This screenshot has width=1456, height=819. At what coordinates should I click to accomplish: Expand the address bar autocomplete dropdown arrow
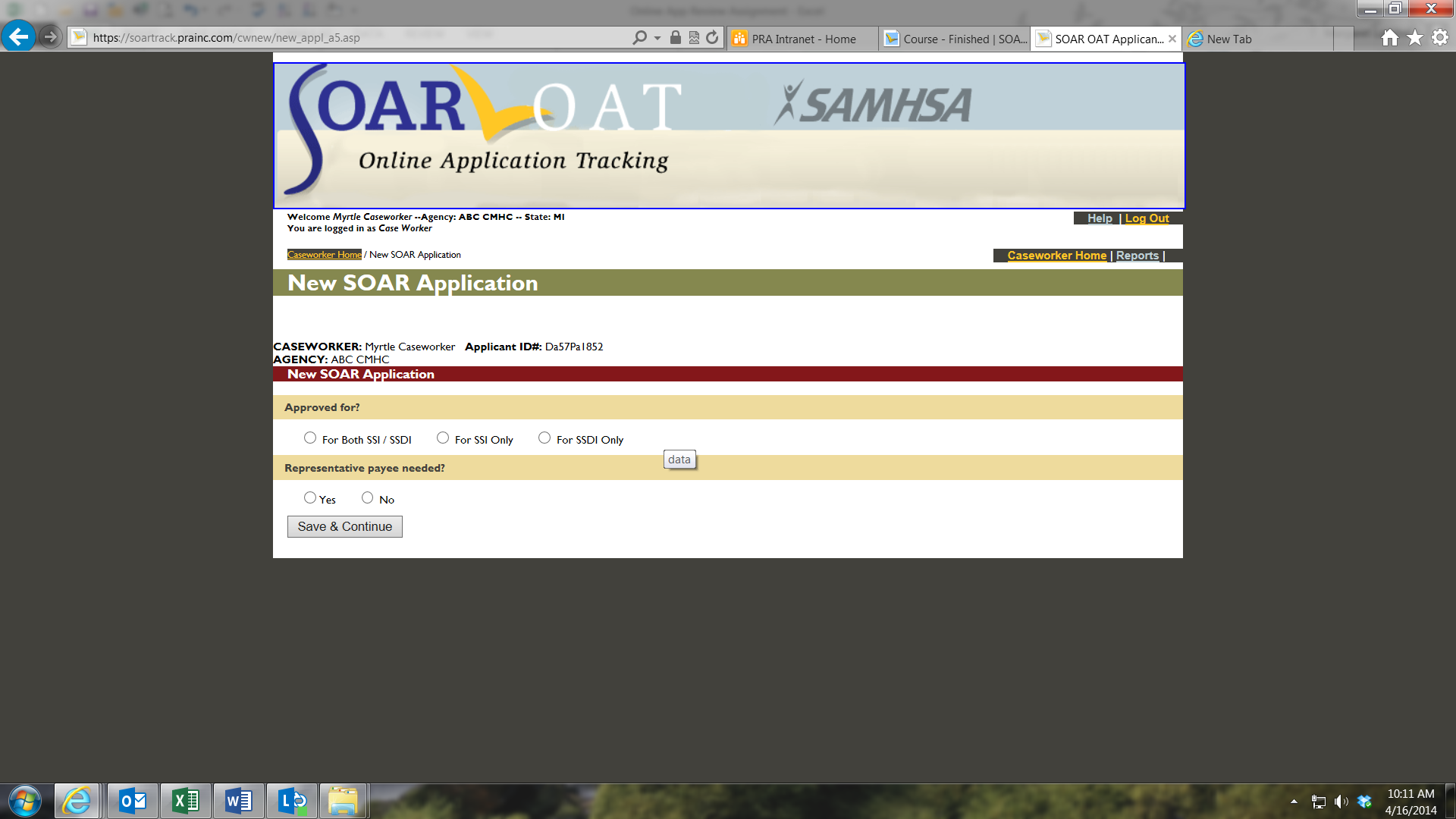coord(657,38)
